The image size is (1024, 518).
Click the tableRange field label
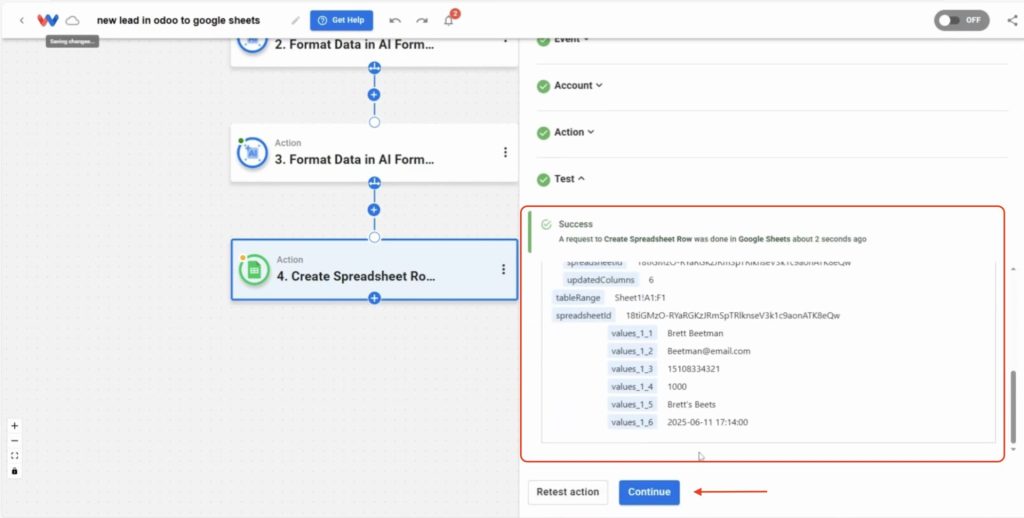pos(577,297)
